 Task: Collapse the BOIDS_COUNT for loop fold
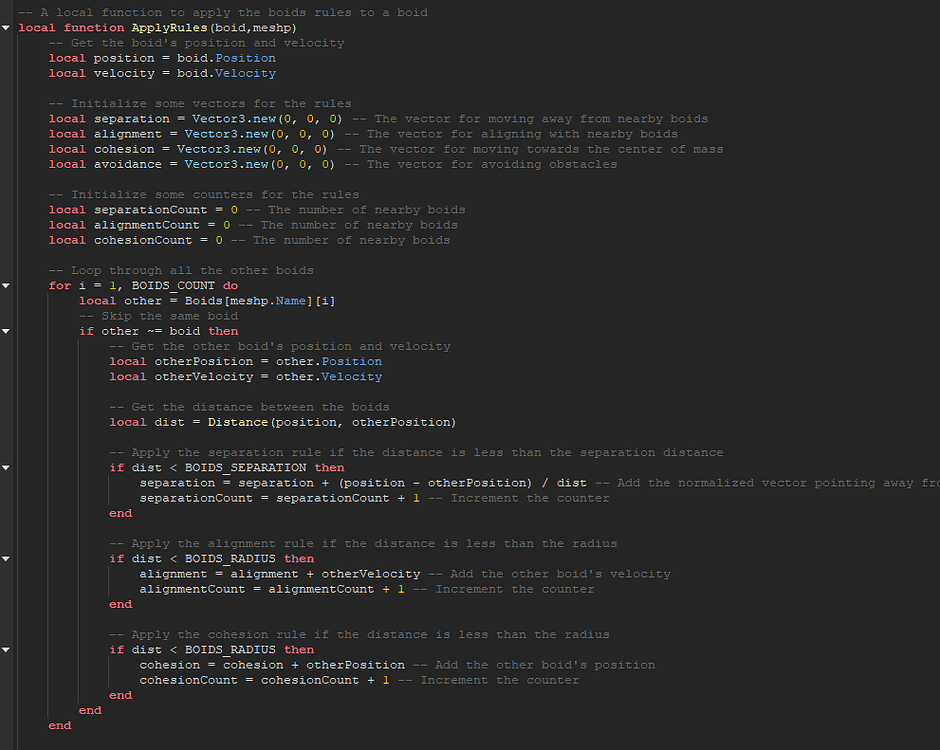(x=6, y=285)
